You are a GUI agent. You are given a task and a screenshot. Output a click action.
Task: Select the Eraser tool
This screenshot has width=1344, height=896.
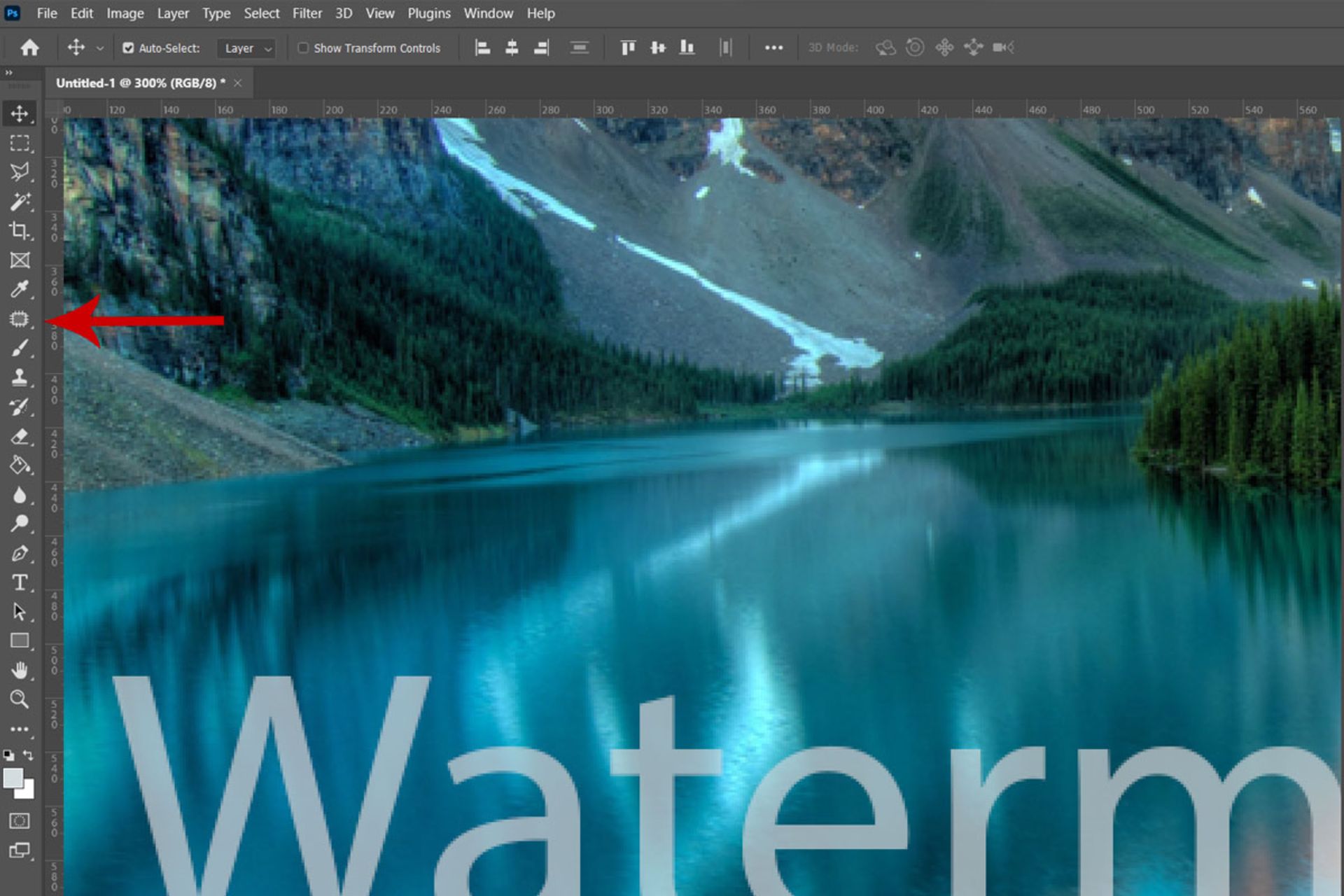[20, 436]
